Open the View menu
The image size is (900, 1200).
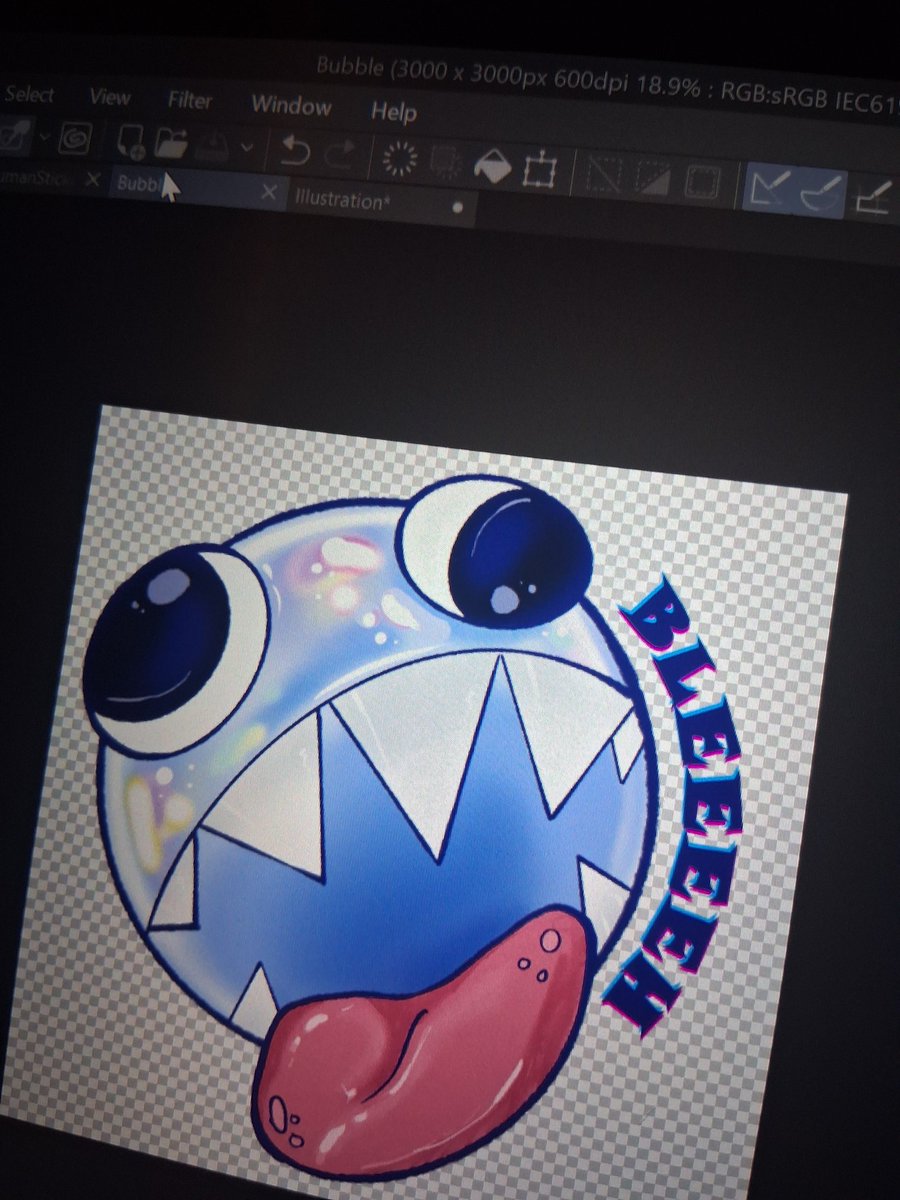109,97
